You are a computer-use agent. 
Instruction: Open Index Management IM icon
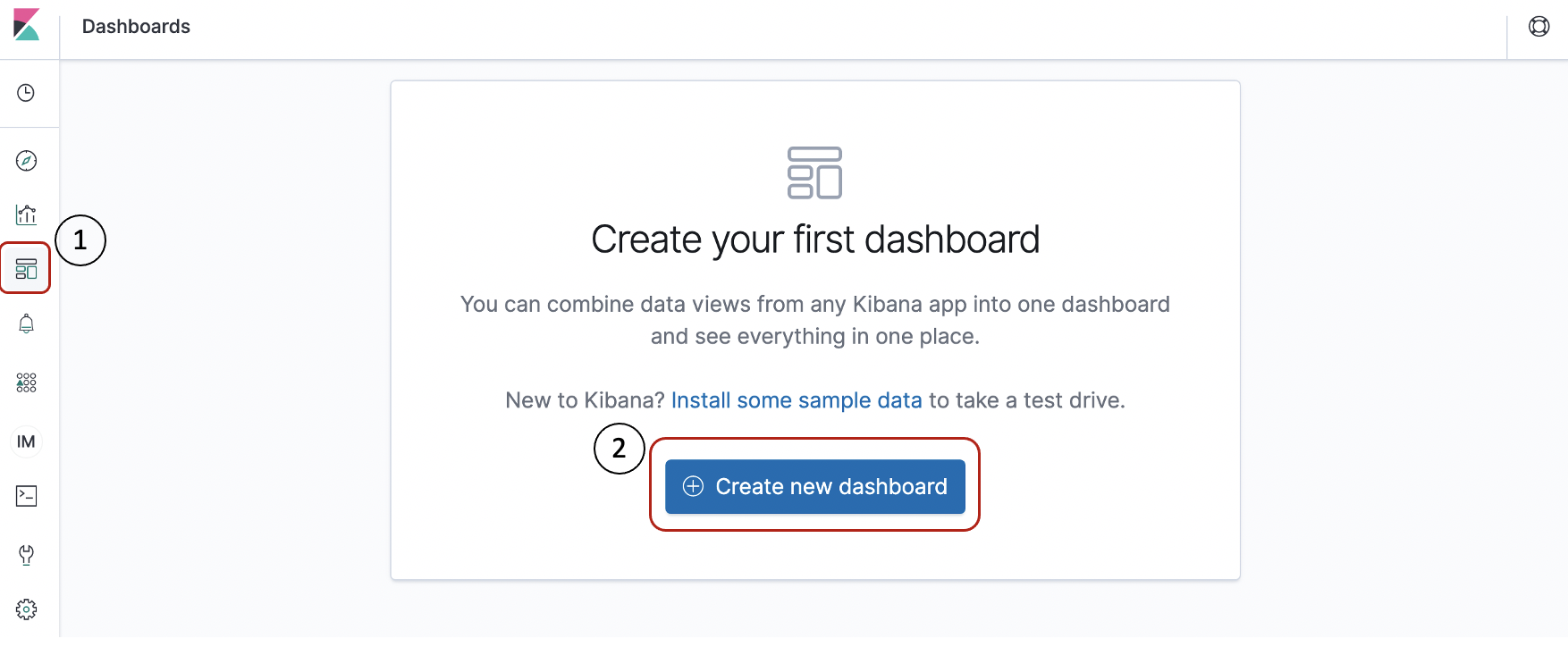(26, 441)
